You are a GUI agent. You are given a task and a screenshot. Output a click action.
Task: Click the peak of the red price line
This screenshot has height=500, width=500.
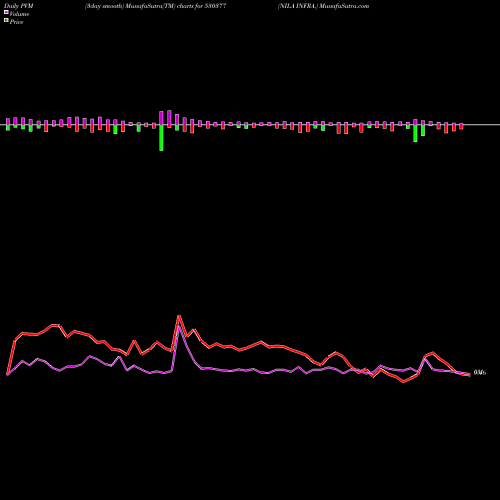pos(179,316)
